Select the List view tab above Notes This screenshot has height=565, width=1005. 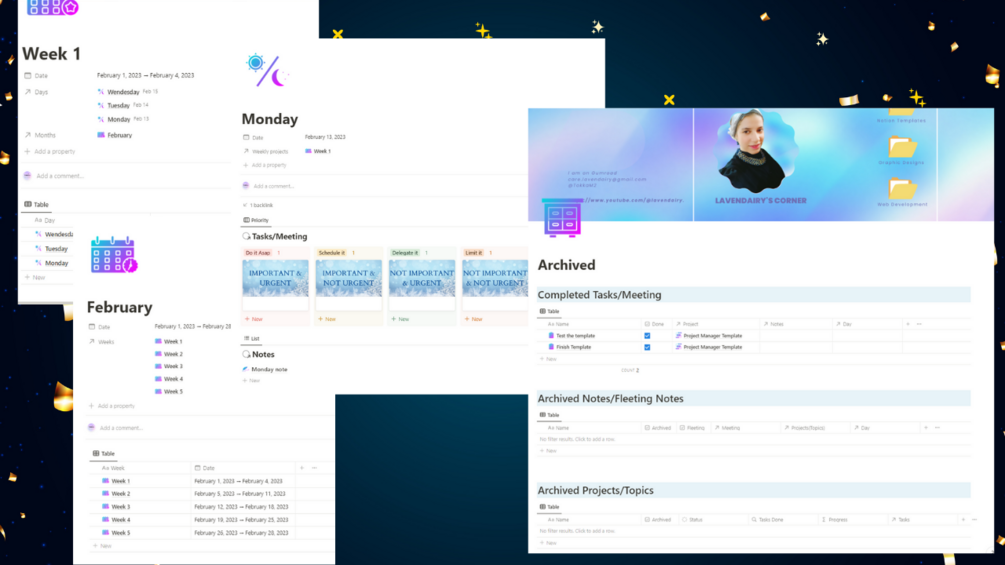(x=252, y=338)
